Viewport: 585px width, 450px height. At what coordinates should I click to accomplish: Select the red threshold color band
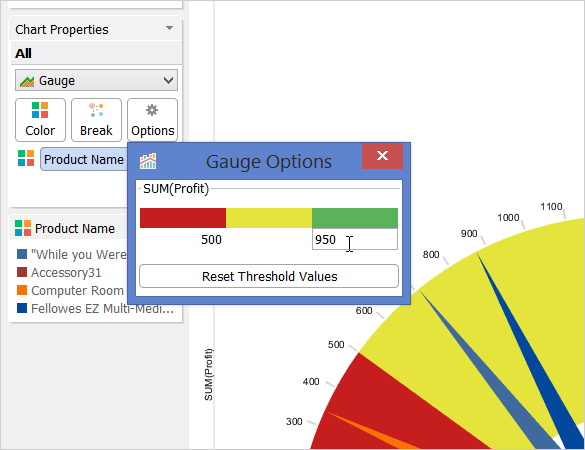183,218
